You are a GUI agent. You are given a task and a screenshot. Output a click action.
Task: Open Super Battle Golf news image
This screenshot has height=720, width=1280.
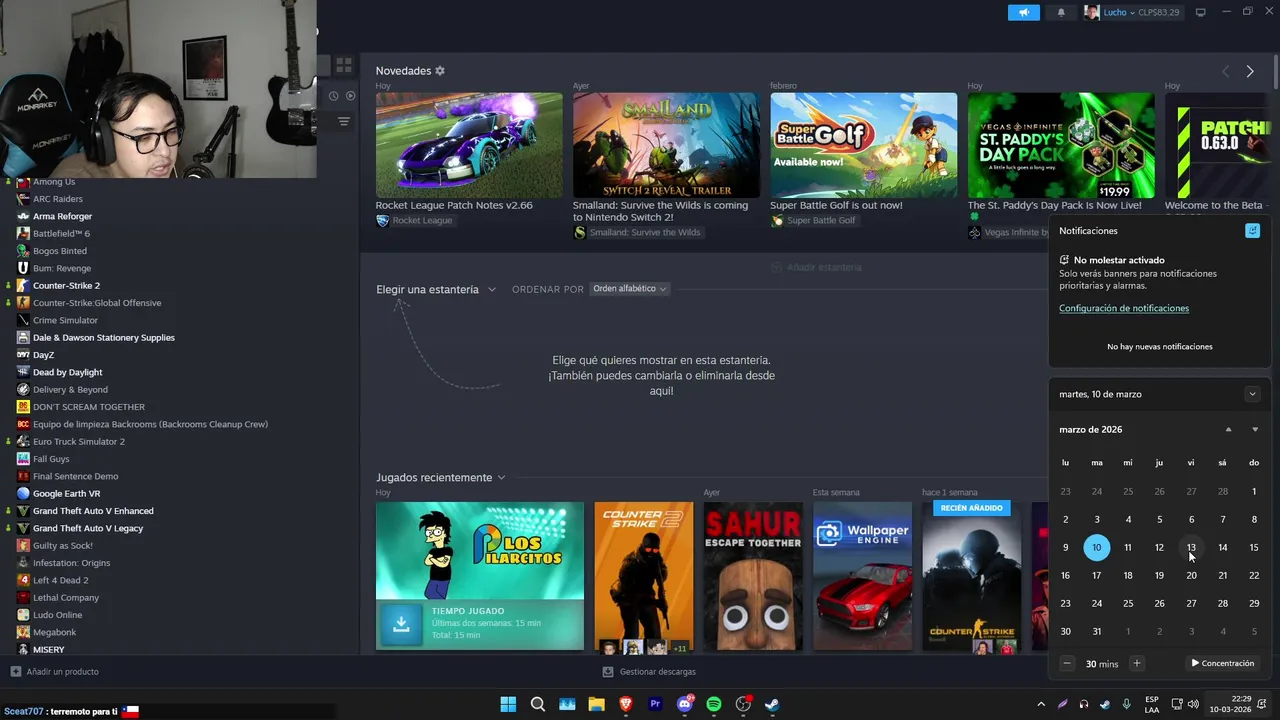(863, 145)
